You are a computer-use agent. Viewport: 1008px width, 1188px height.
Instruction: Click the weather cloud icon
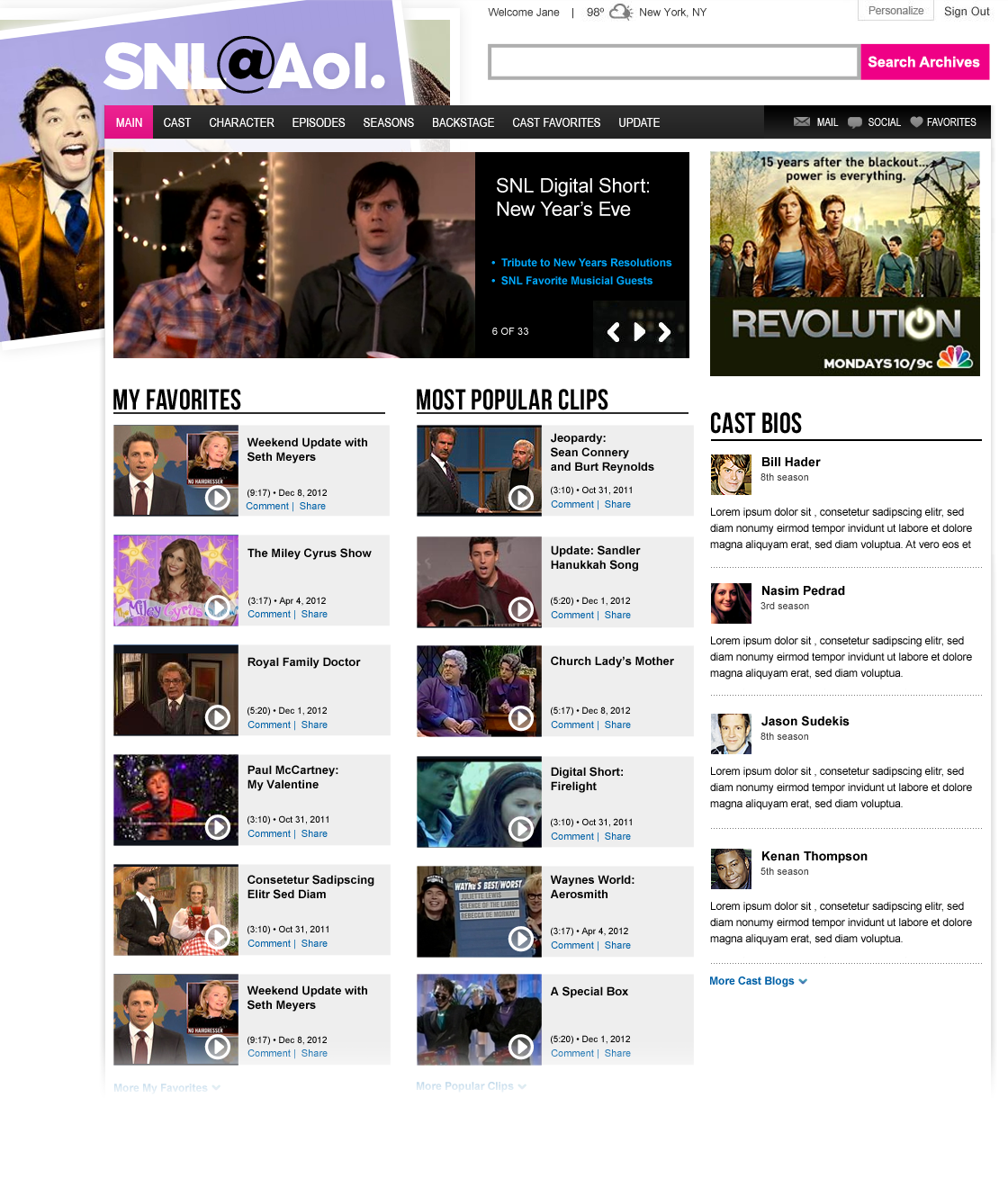(x=621, y=12)
